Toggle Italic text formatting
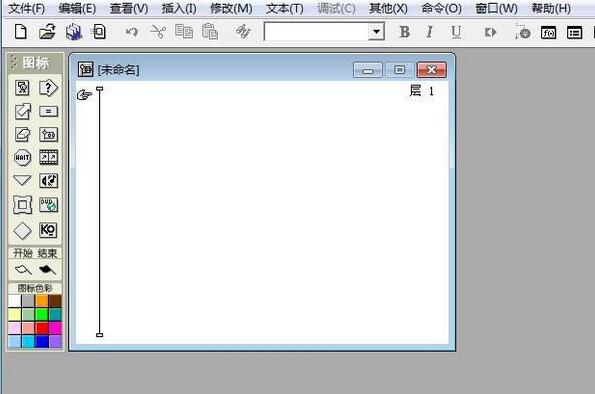This screenshot has width=595, height=394. [430, 32]
